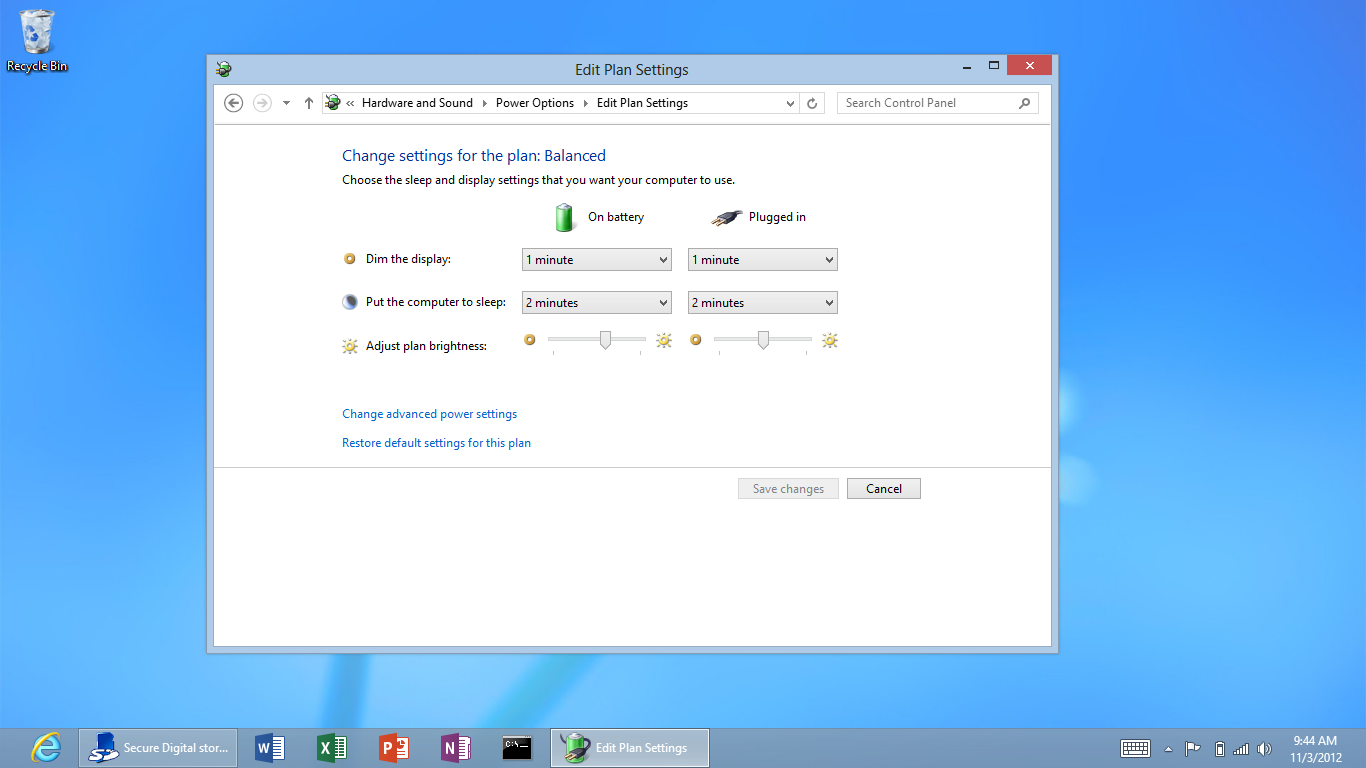The image size is (1366, 768).
Task: Open the Recycle Bin desktop icon
Action: (x=37, y=40)
